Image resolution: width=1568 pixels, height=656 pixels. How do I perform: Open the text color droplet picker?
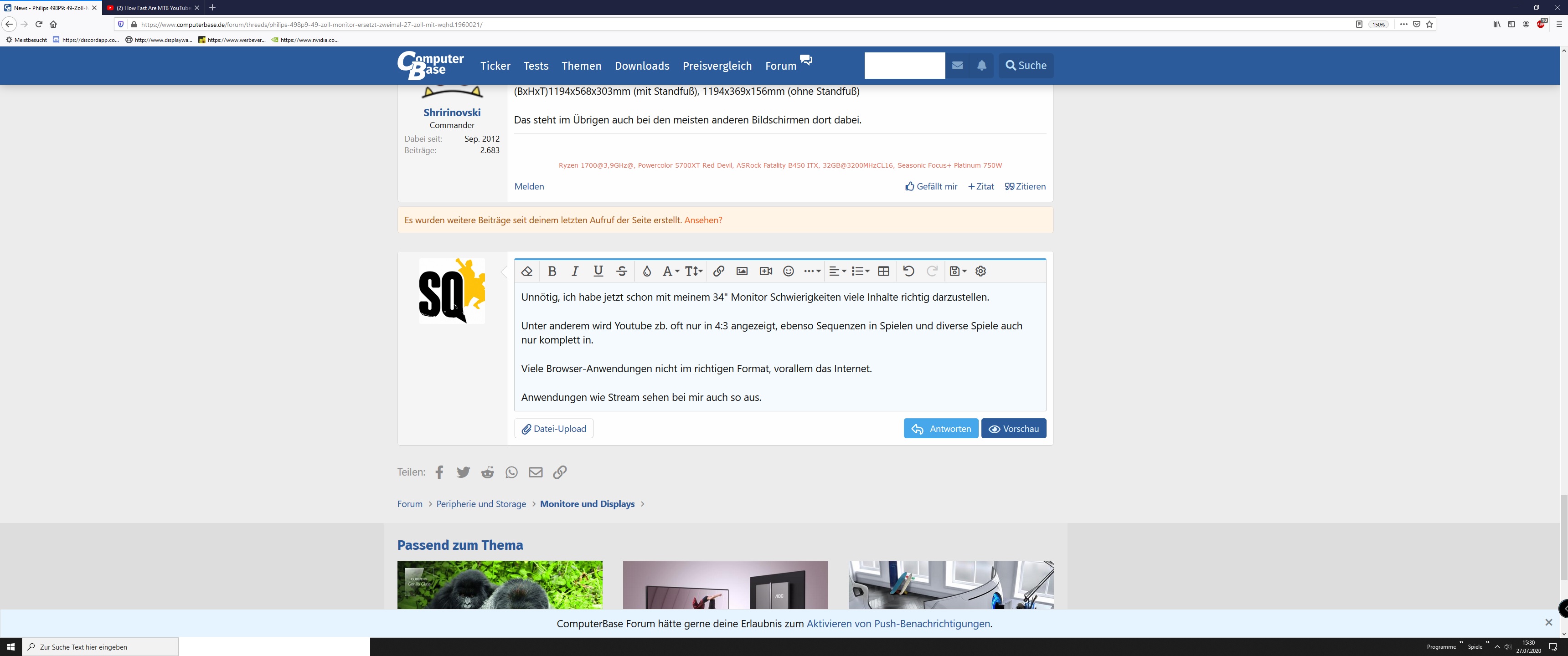[646, 272]
